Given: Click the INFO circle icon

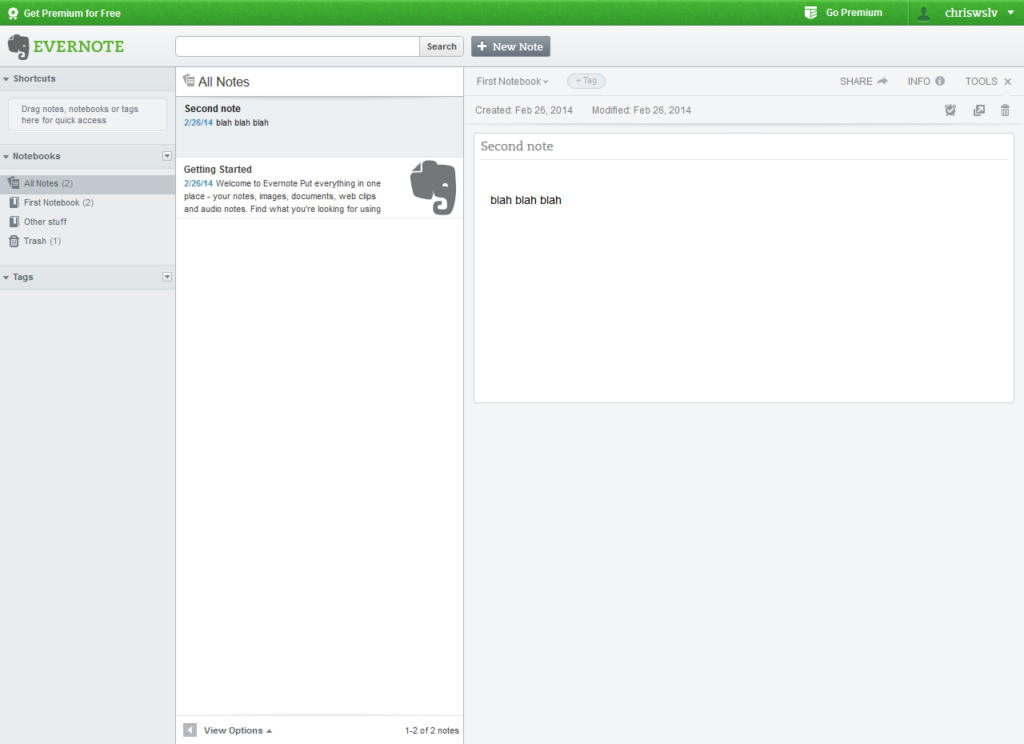Looking at the screenshot, I should [x=940, y=81].
